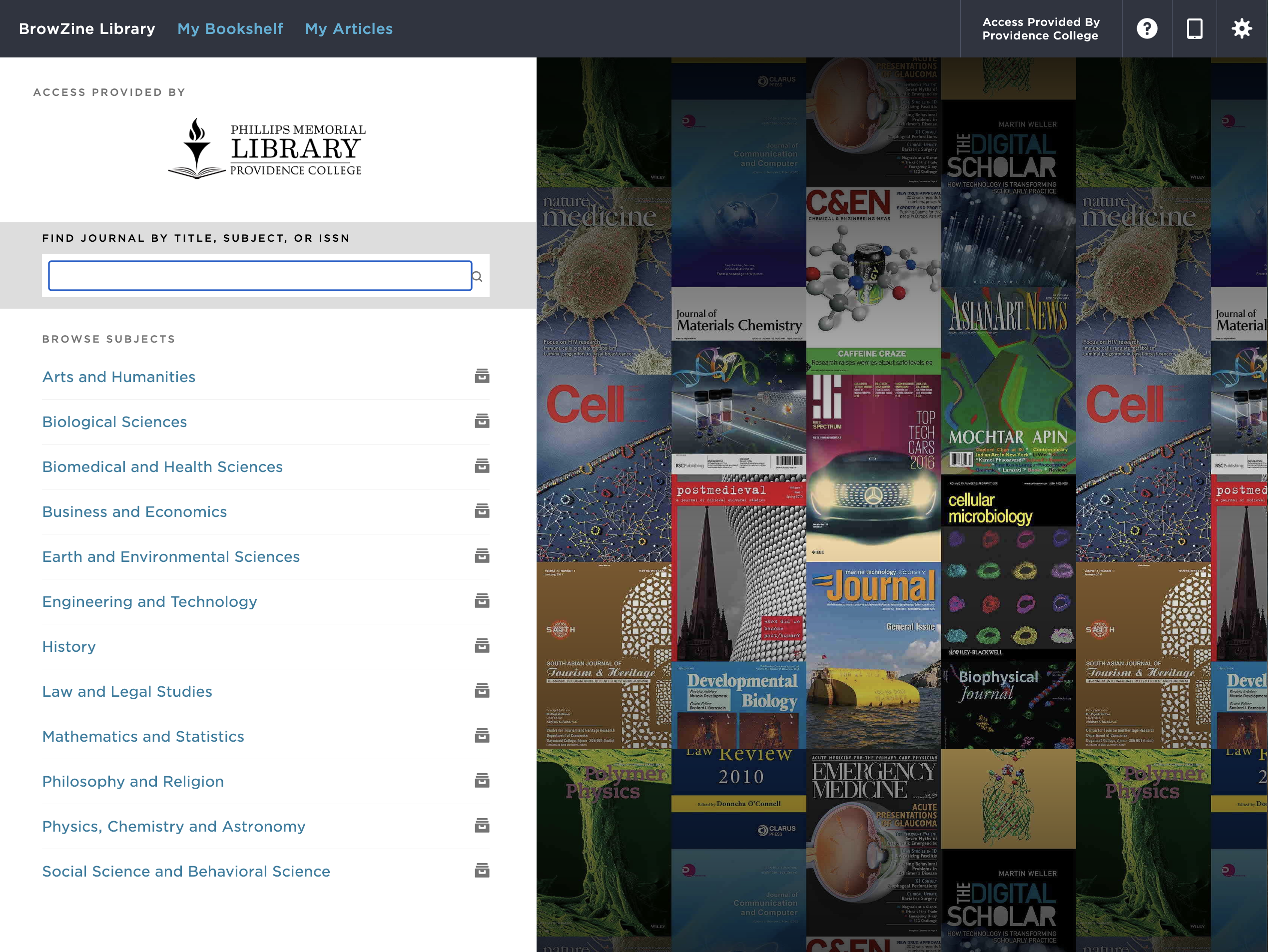The image size is (1268, 952).
Task: Click drawer icon for Biomedical and Health Sciences
Action: pyautogui.click(x=482, y=466)
